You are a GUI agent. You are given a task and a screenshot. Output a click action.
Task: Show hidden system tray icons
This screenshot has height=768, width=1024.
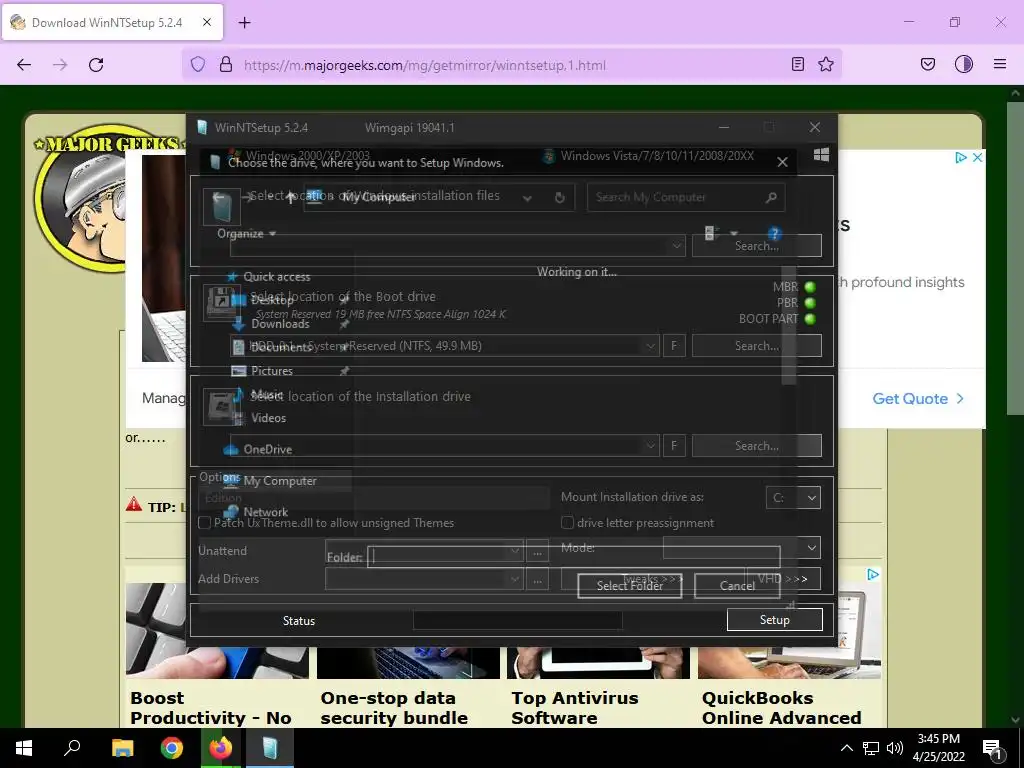click(x=846, y=748)
